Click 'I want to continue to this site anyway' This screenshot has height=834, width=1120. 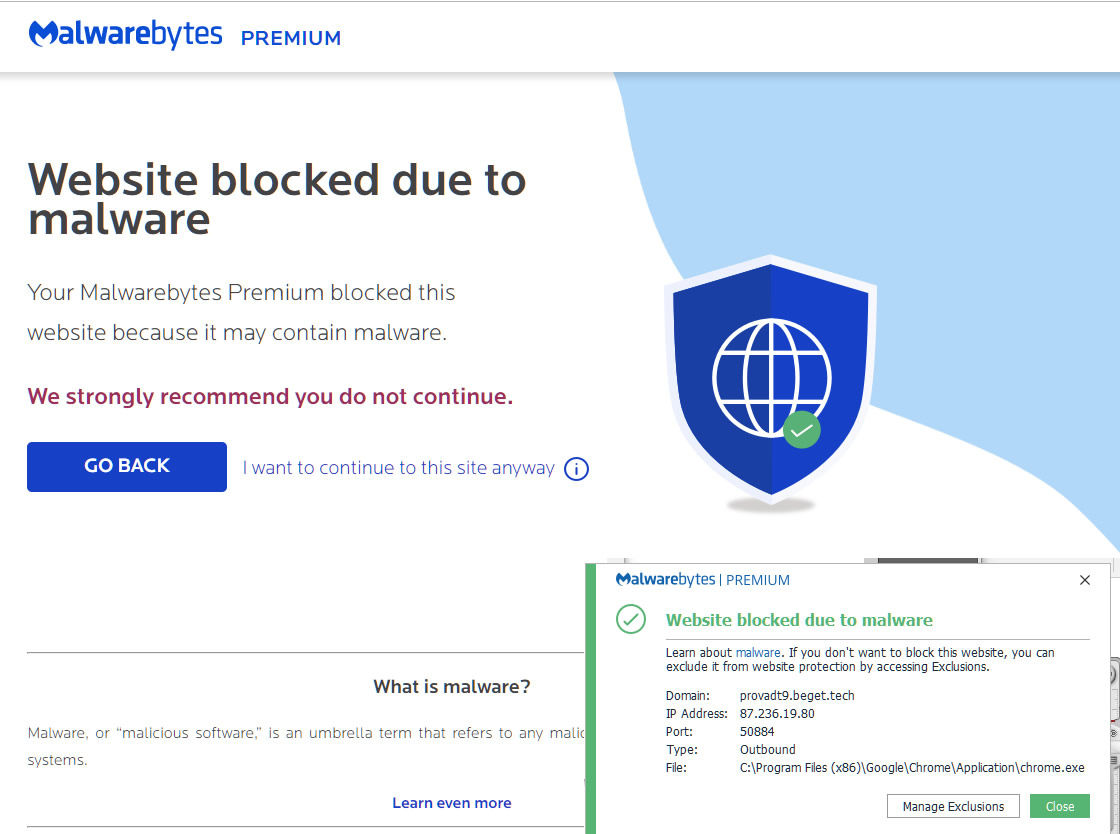(x=398, y=468)
